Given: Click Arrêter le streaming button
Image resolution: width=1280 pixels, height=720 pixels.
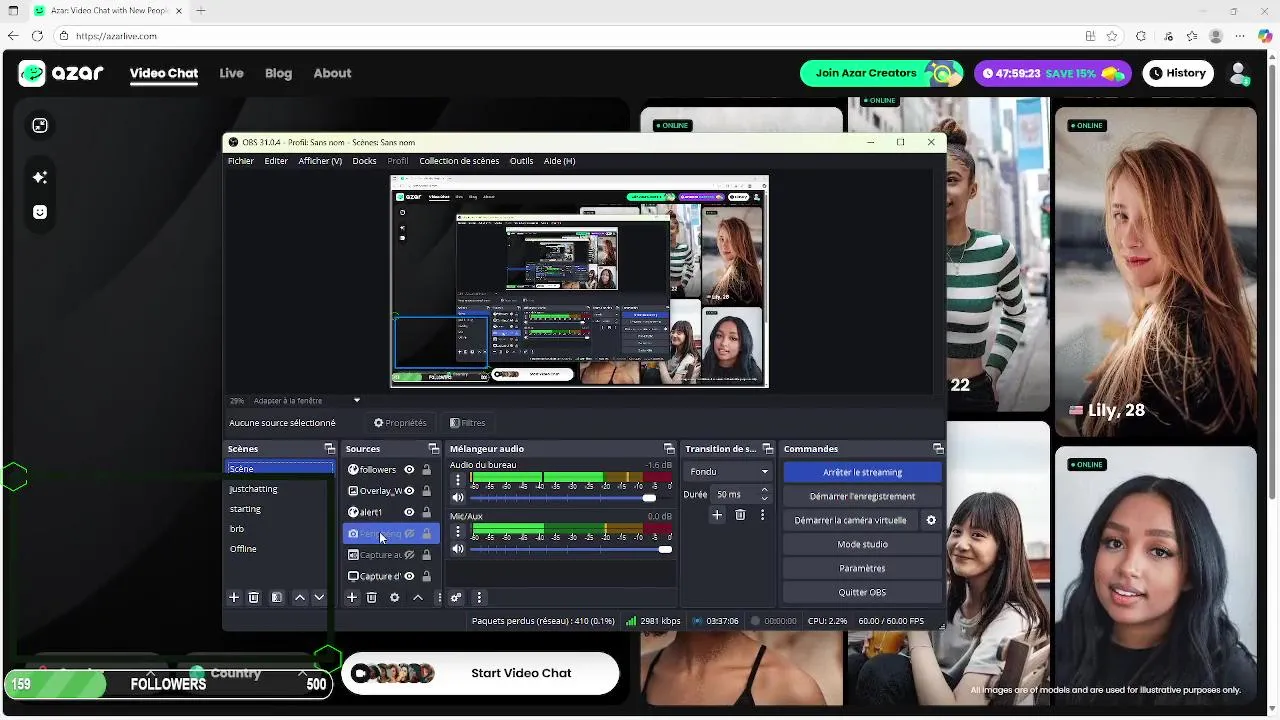Looking at the screenshot, I should coord(863,472).
